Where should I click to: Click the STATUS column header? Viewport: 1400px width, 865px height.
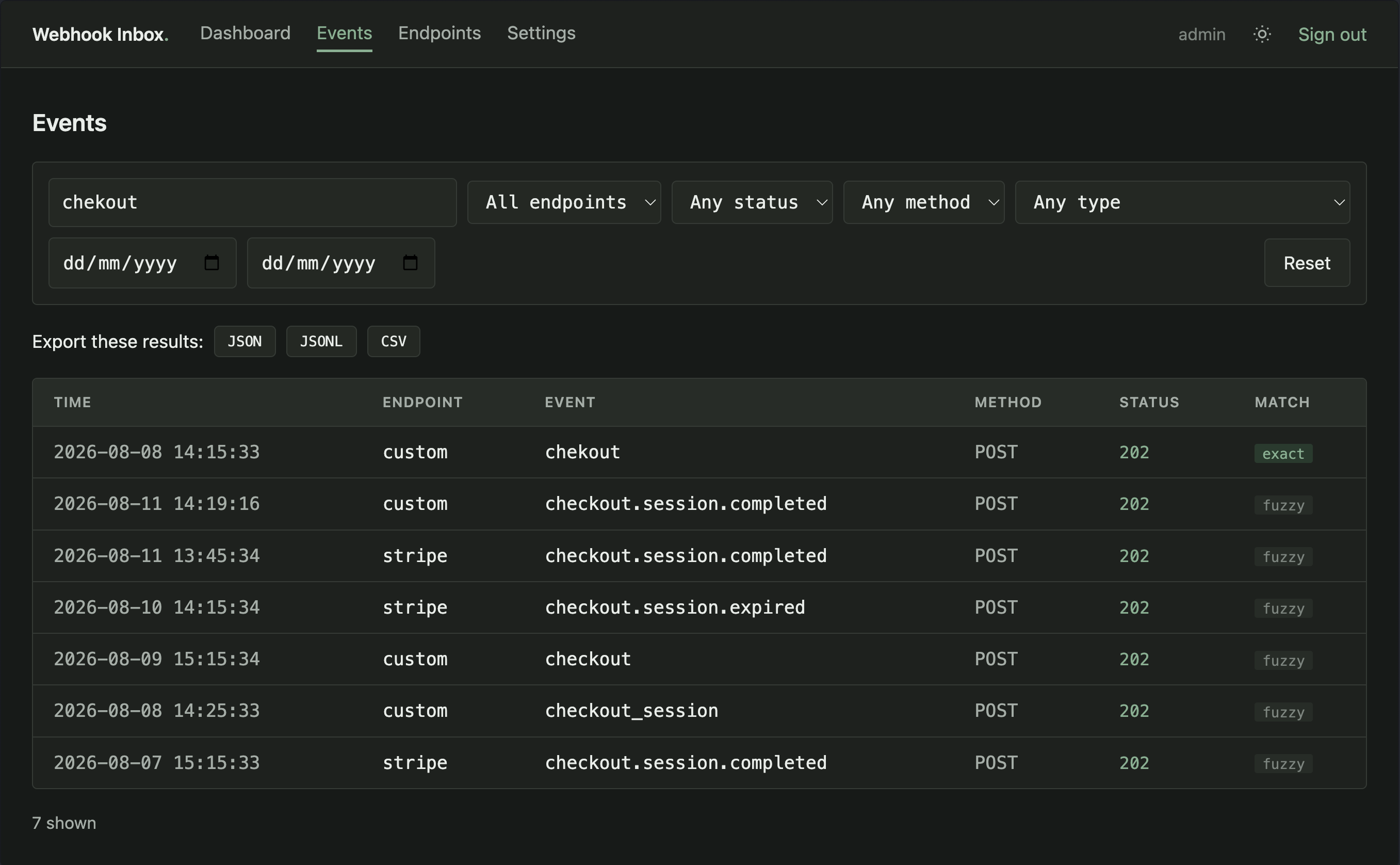[x=1149, y=402]
